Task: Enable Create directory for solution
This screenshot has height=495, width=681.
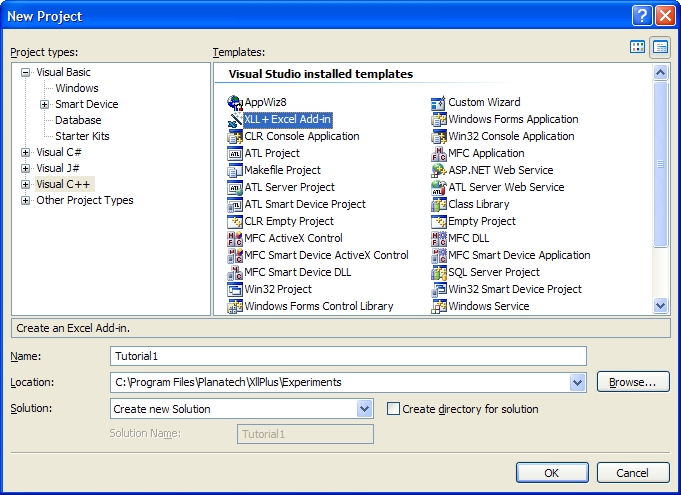Action: [393, 409]
